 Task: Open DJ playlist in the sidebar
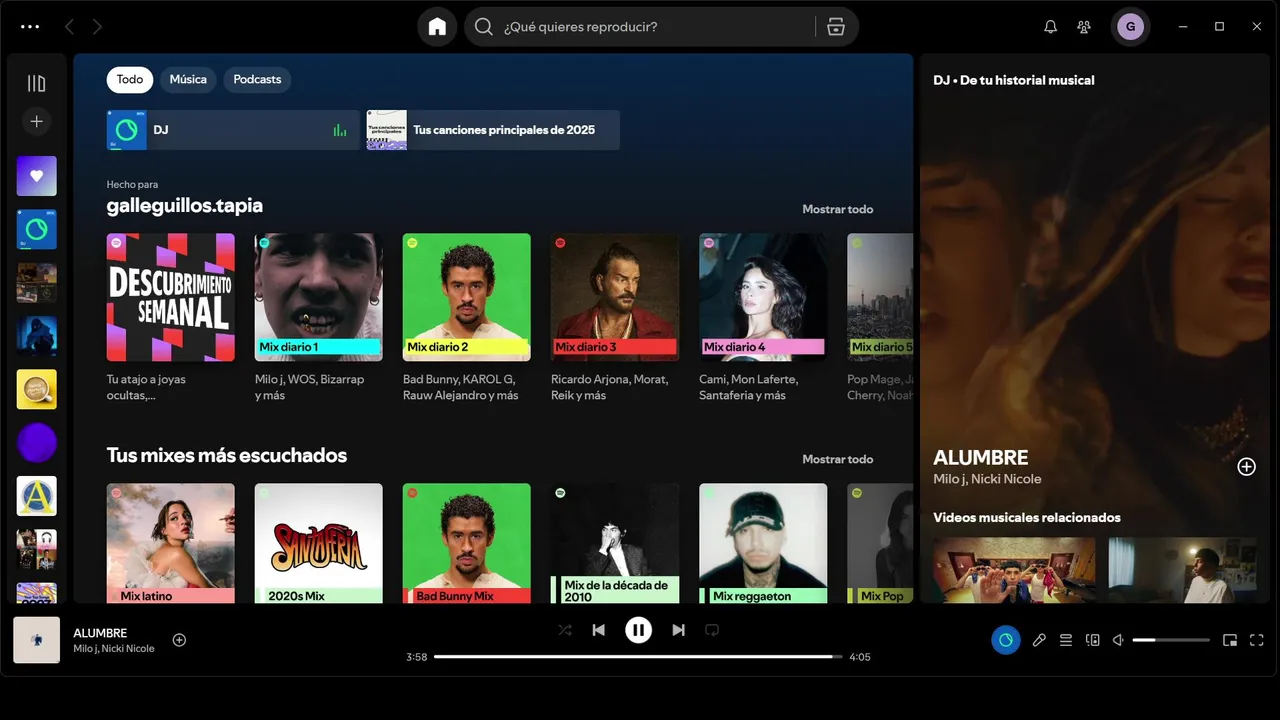click(x=37, y=230)
